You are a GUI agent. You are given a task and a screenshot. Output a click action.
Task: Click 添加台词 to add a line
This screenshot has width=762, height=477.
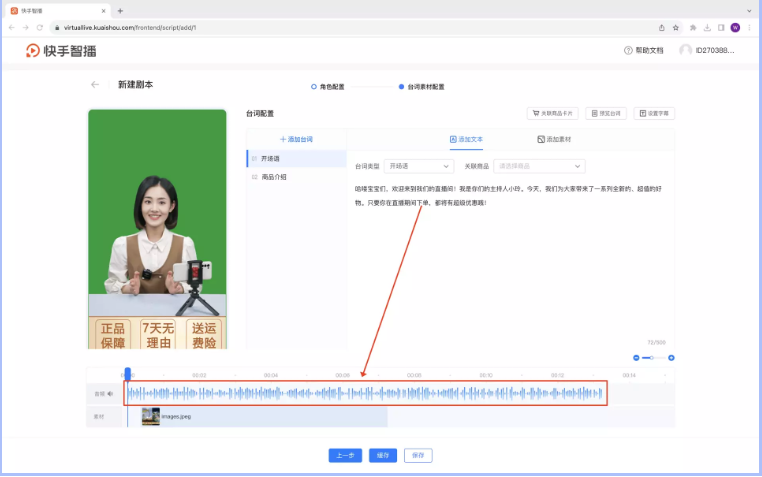point(296,139)
